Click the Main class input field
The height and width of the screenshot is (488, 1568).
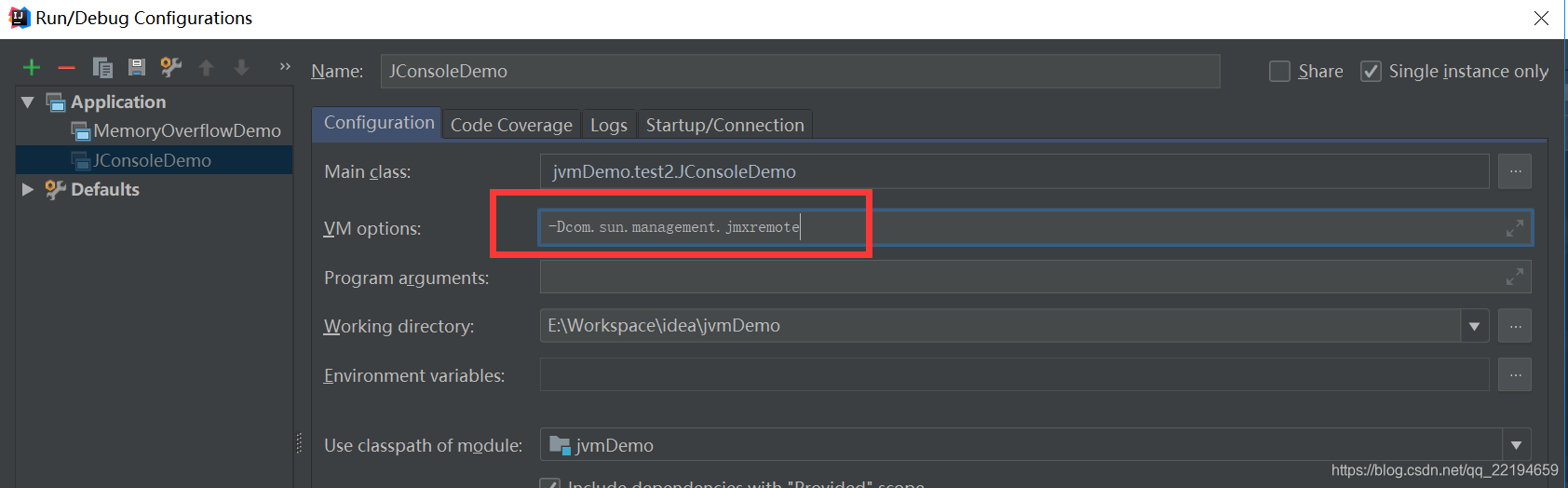(x=1015, y=171)
